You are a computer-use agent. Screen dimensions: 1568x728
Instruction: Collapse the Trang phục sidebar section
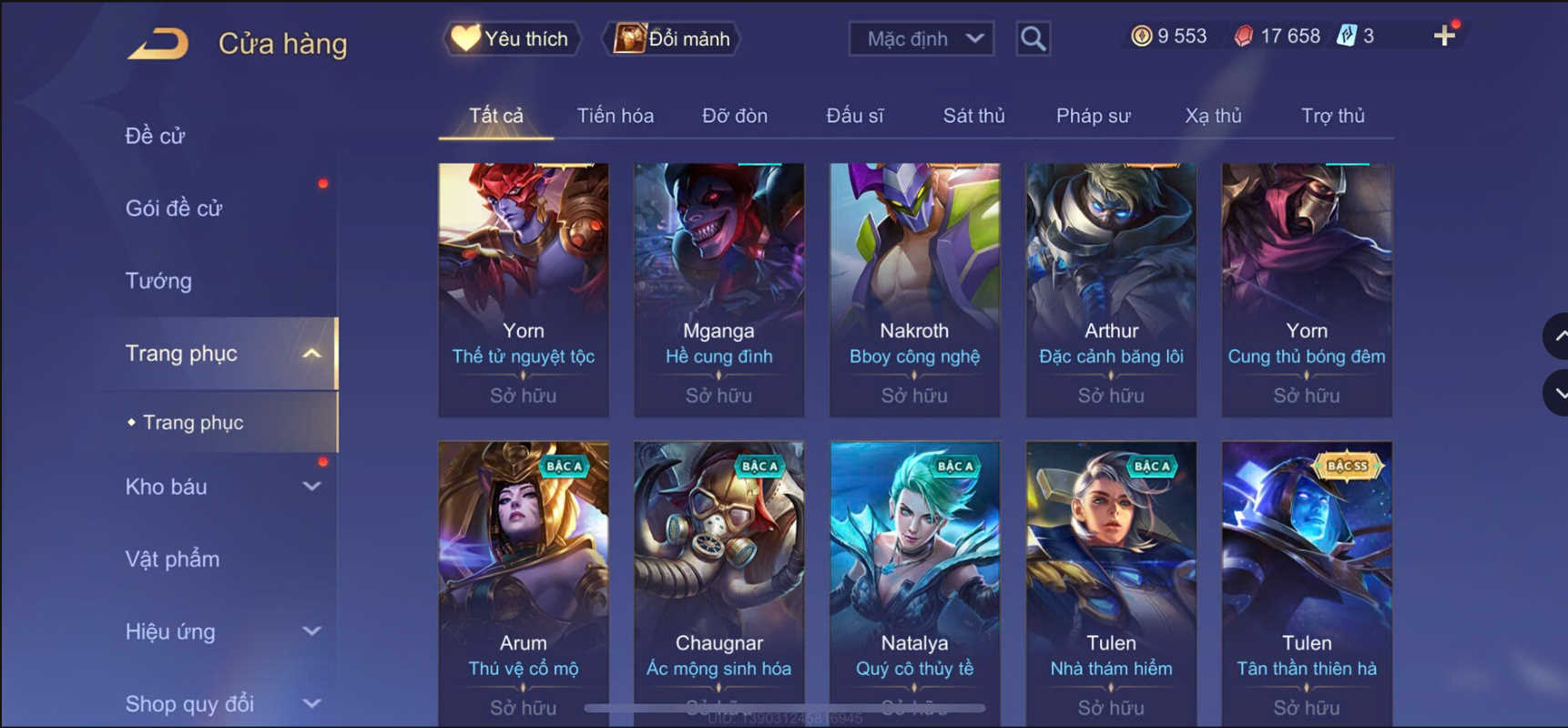tap(311, 354)
